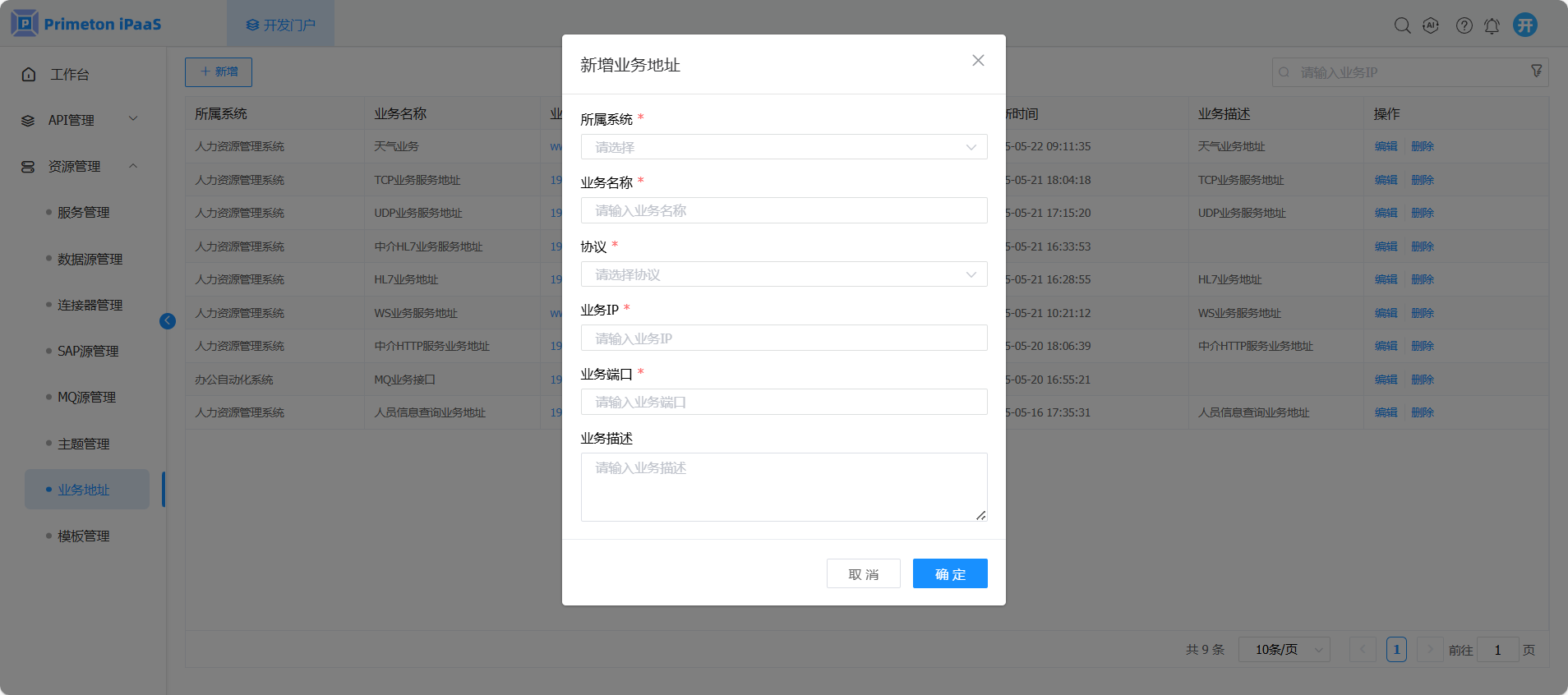The image size is (1568, 695).
Task: Click into the 业务描述 textarea
Action: pyautogui.click(x=783, y=486)
